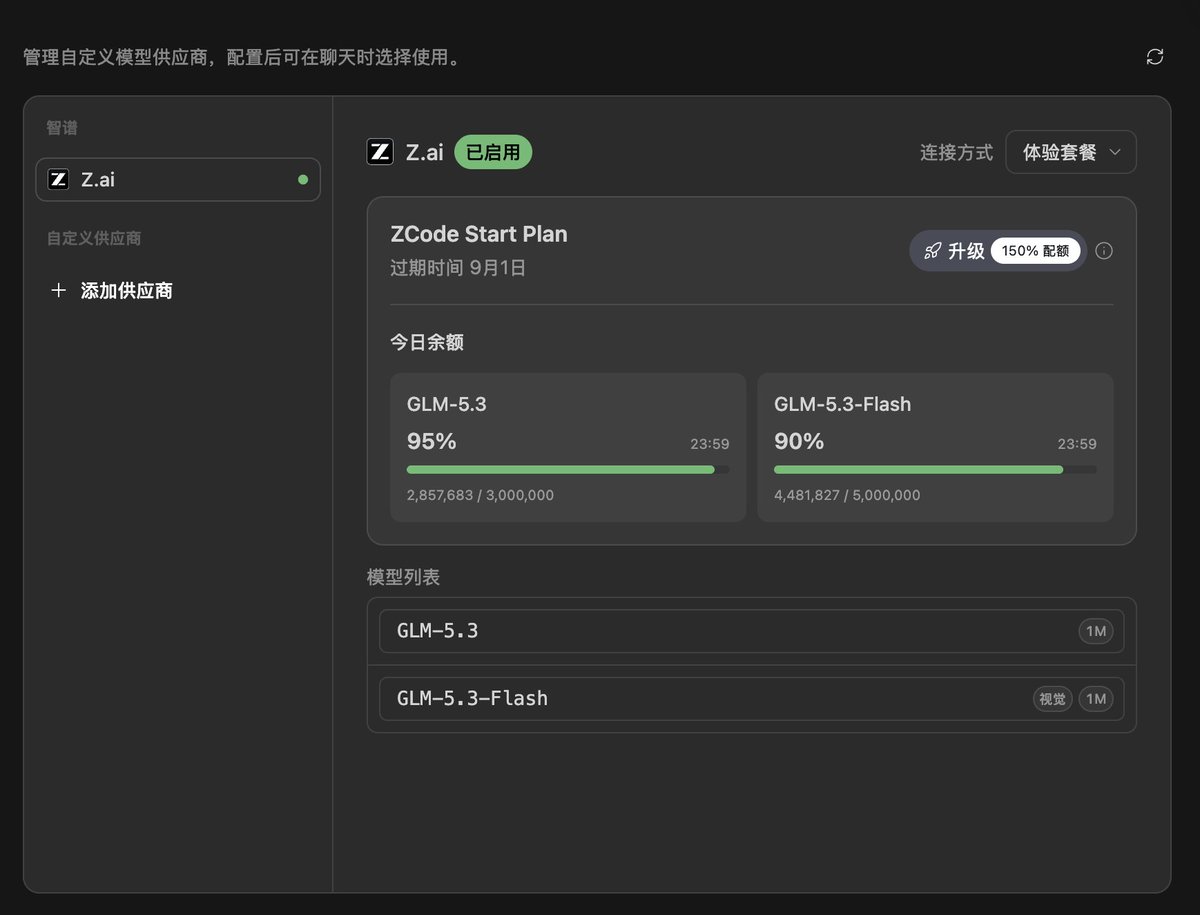1200x915 pixels.
Task: Click the 自定义供应商 section label
Action: (94, 238)
